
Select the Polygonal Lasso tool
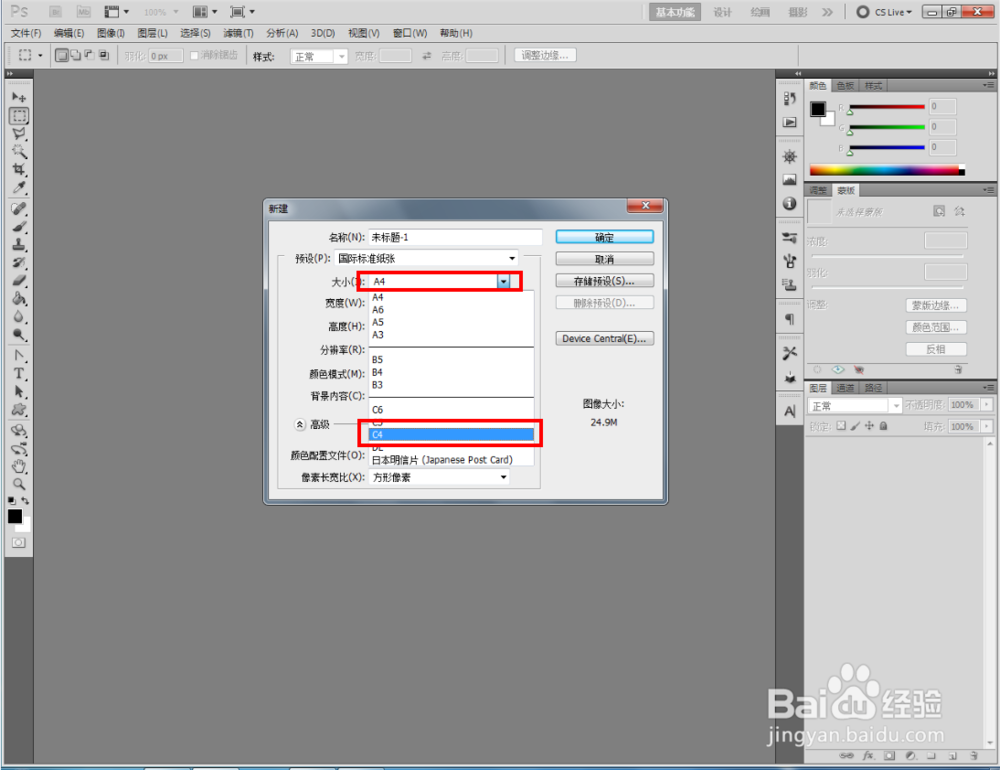19,133
